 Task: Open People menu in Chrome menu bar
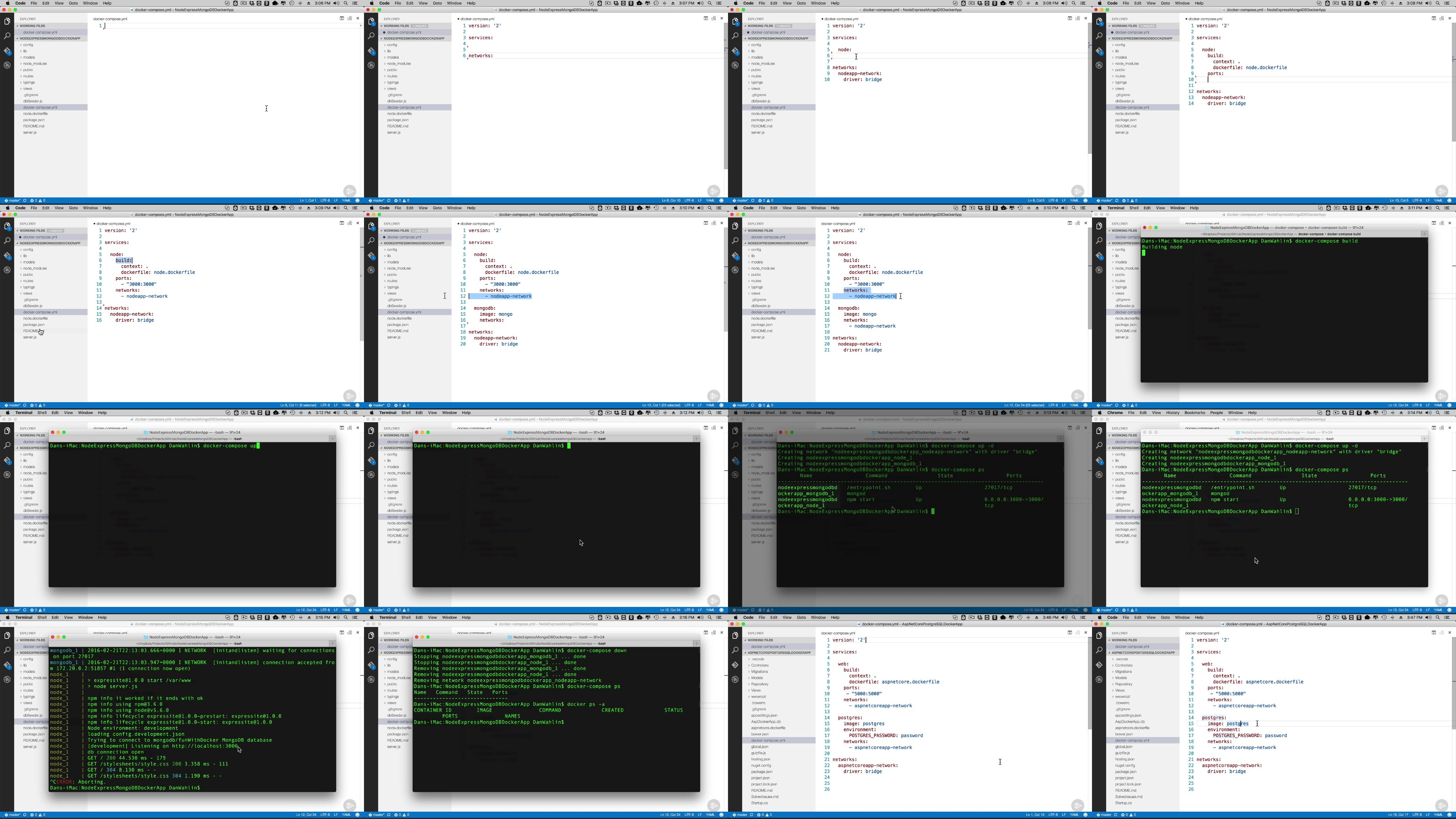[x=1216, y=413]
